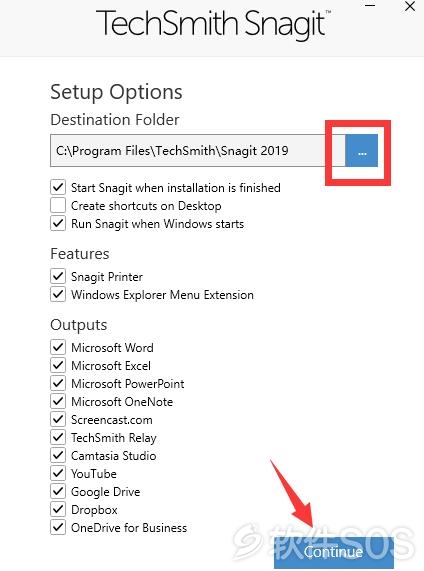Click Continue to proceed with installation
This screenshot has width=424, height=571.
334,552
